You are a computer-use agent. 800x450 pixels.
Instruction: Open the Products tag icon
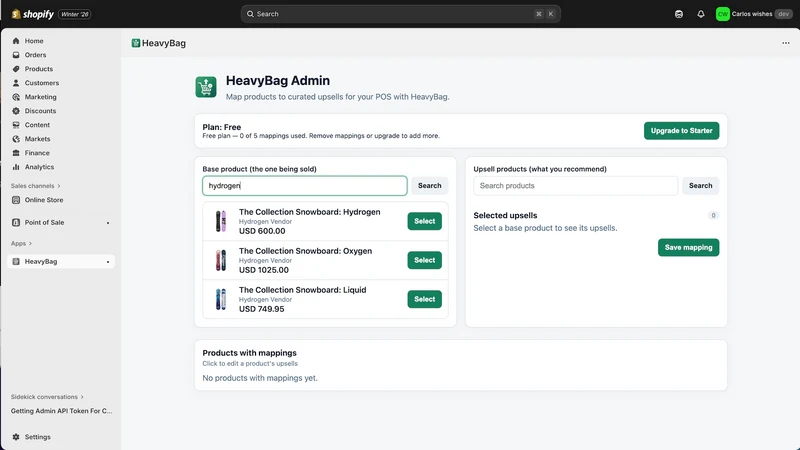[x=16, y=69]
